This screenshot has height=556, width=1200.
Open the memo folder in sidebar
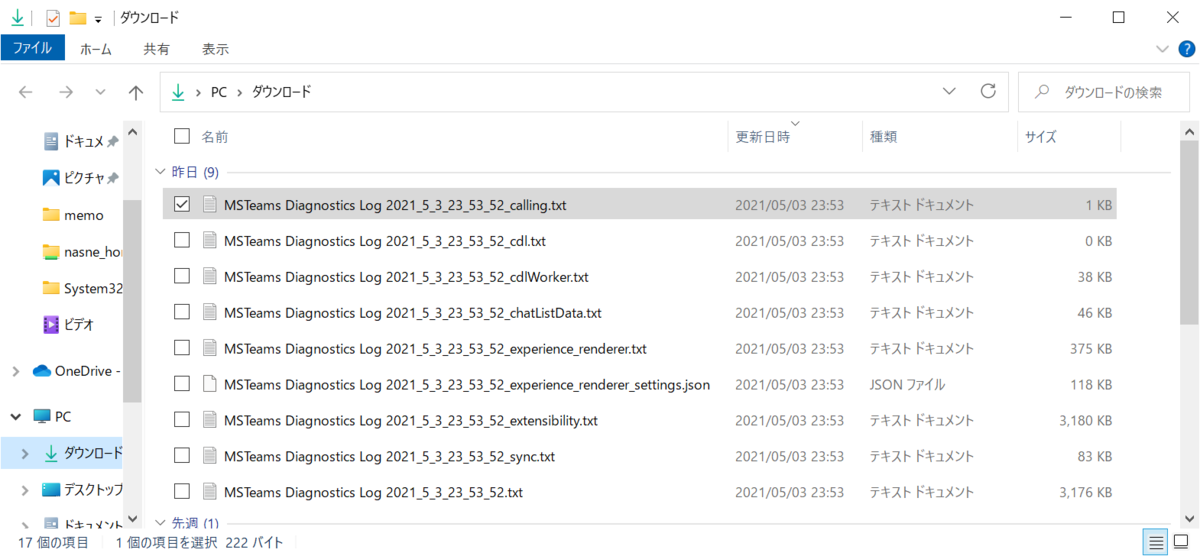tap(73, 215)
